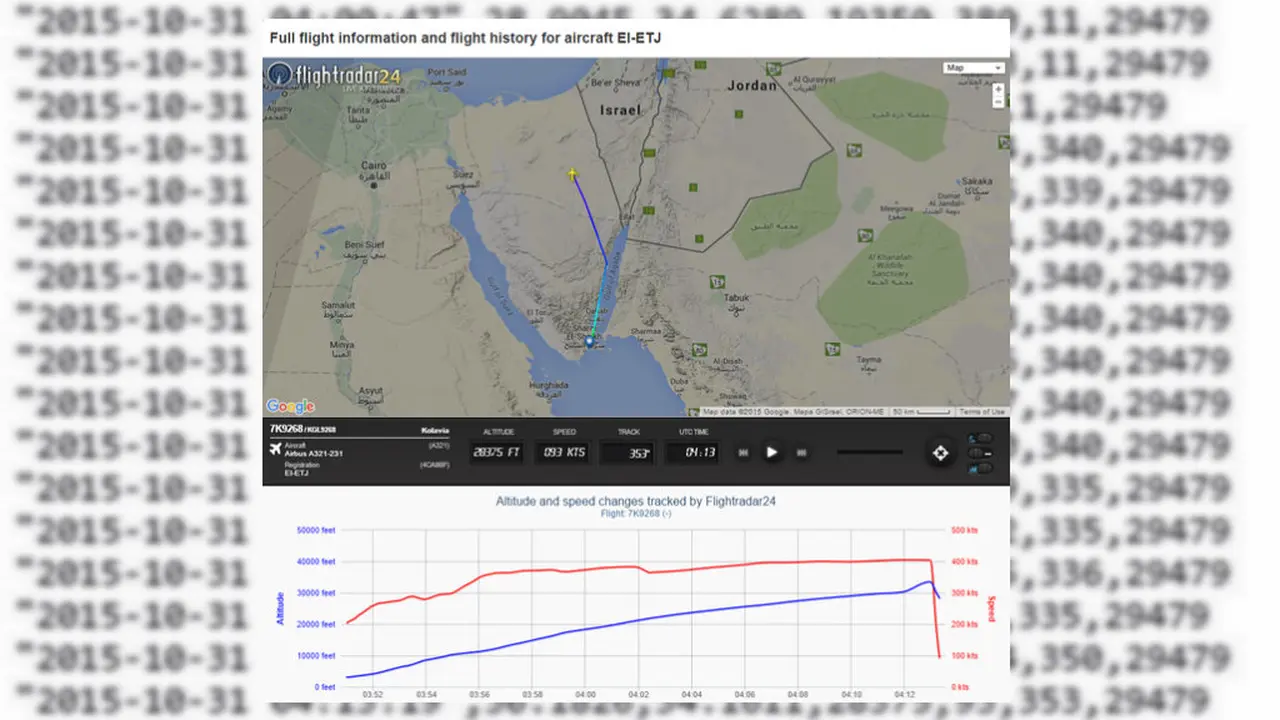Toggle the middle playback option switch

(x=982, y=453)
